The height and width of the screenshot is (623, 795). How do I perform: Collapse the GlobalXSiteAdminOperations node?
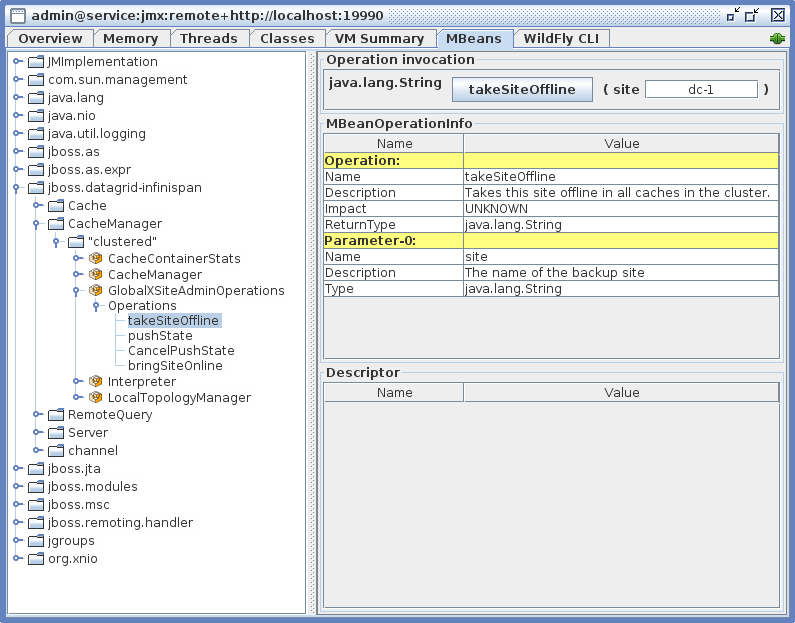point(76,291)
